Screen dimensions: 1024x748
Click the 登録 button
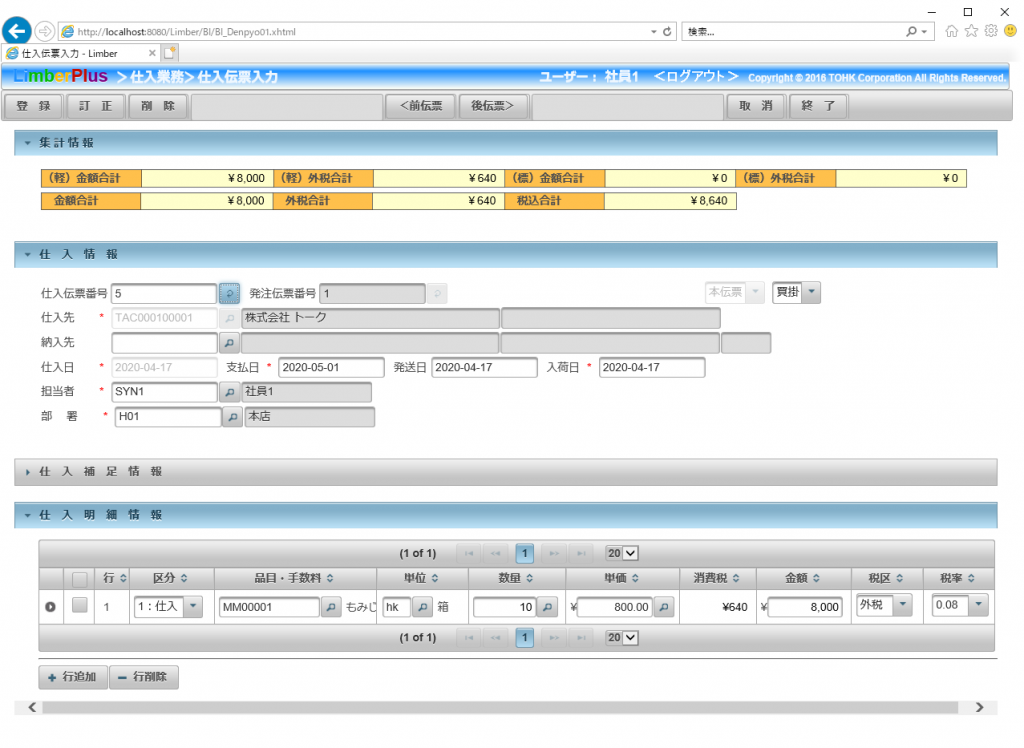click(x=34, y=106)
